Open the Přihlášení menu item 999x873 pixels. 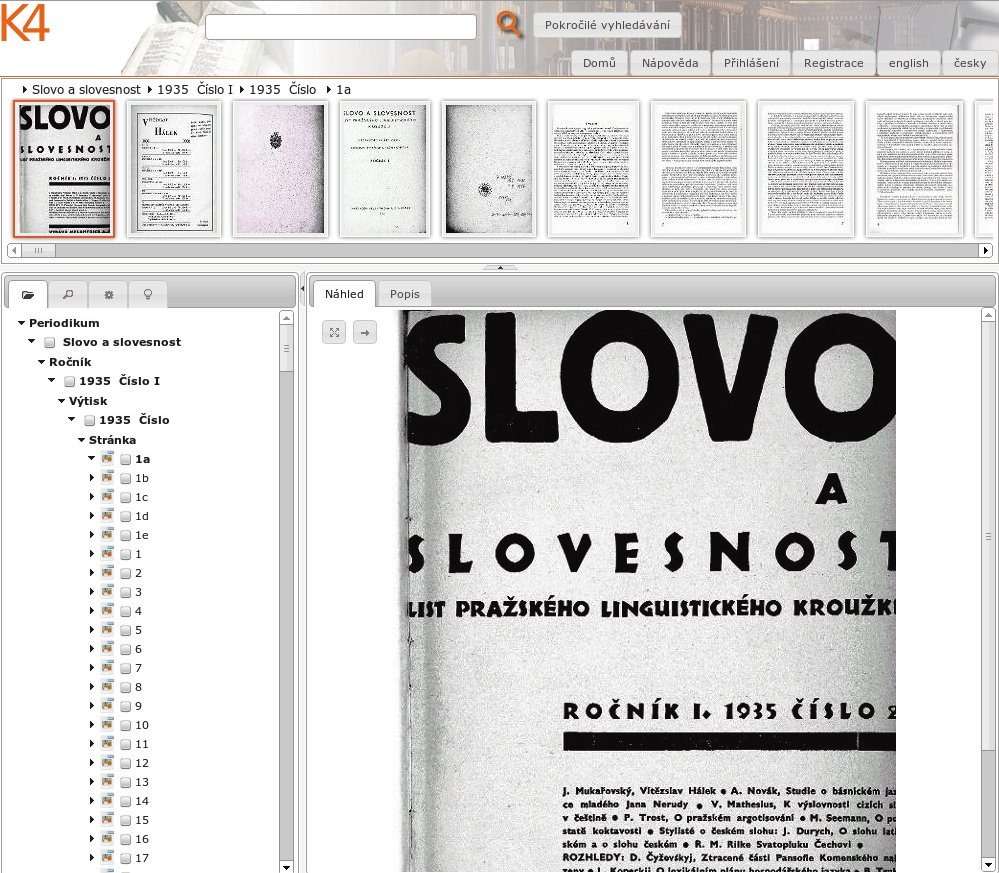pyautogui.click(x=751, y=62)
